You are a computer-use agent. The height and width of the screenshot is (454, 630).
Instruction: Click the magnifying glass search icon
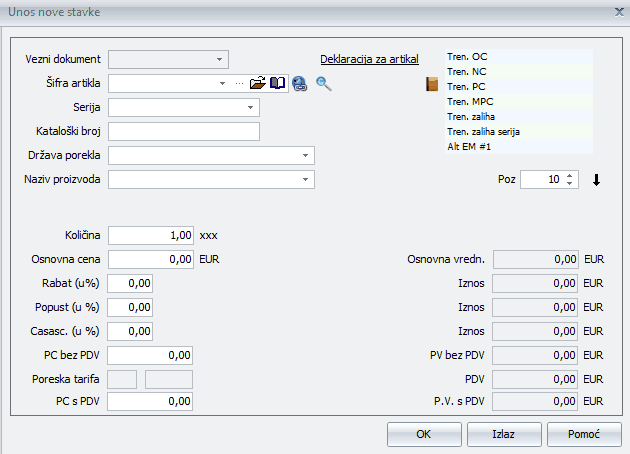(x=323, y=84)
